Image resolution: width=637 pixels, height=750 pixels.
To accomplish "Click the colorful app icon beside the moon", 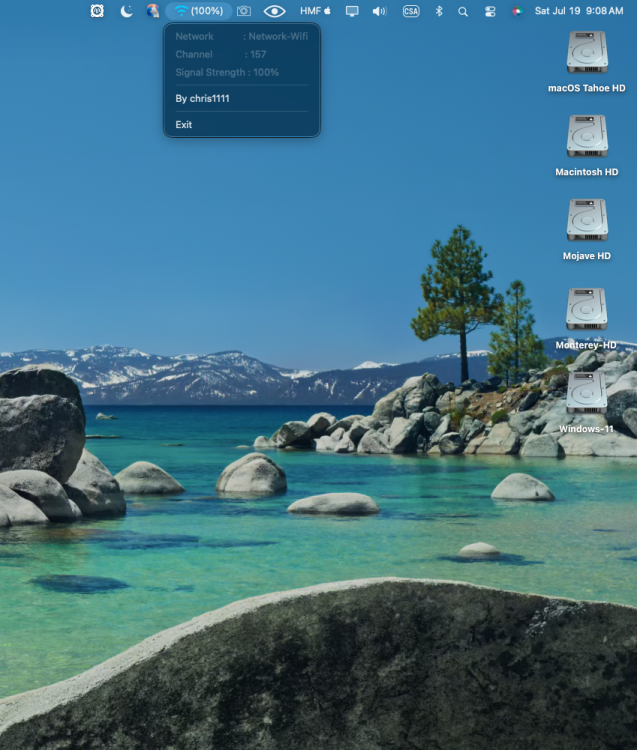I will (x=153, y=11).
